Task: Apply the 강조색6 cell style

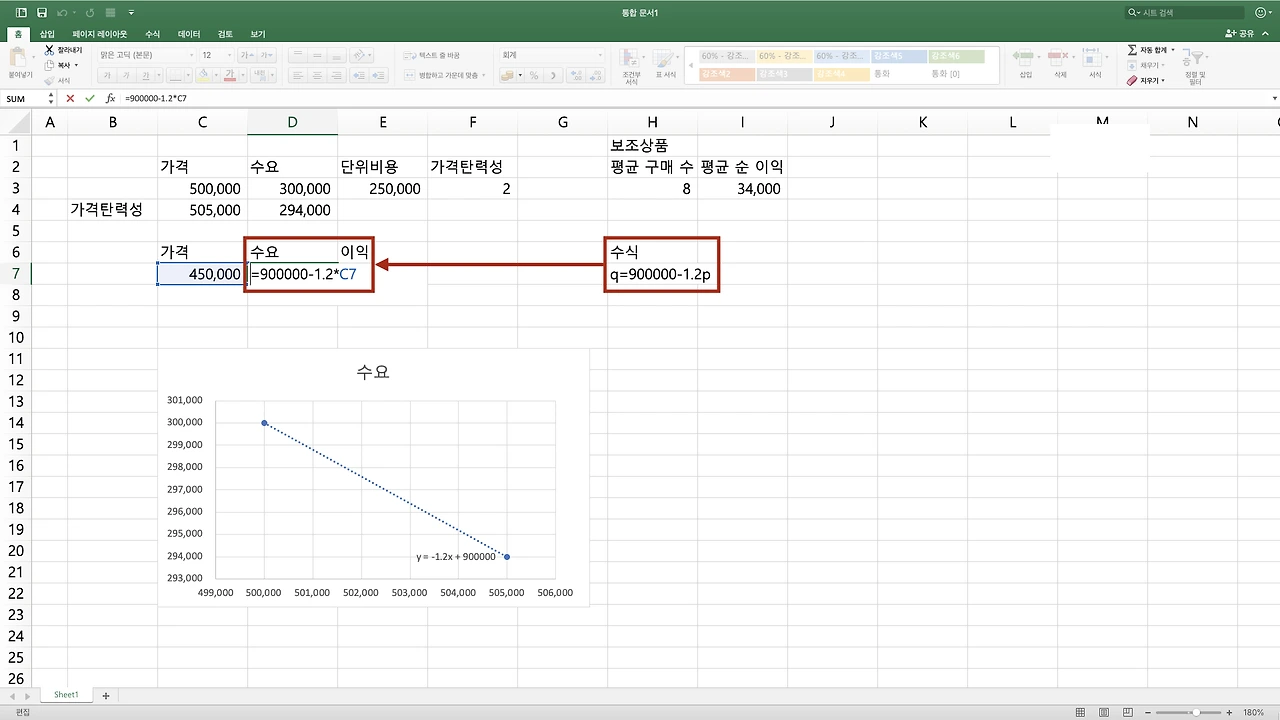Action: tap(956, 57)
